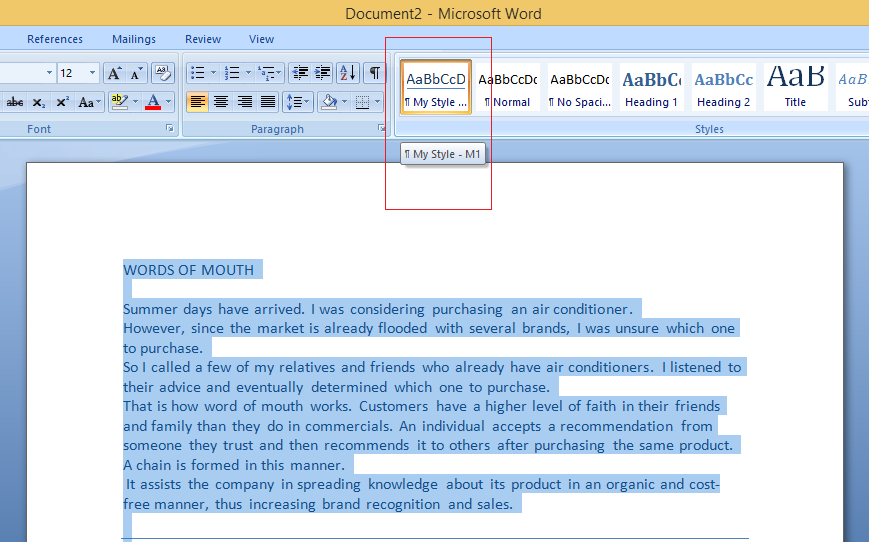This screenshot has width=869, height=542.
Task: Toggle Superscript formatting
Action: pos(62,102)
